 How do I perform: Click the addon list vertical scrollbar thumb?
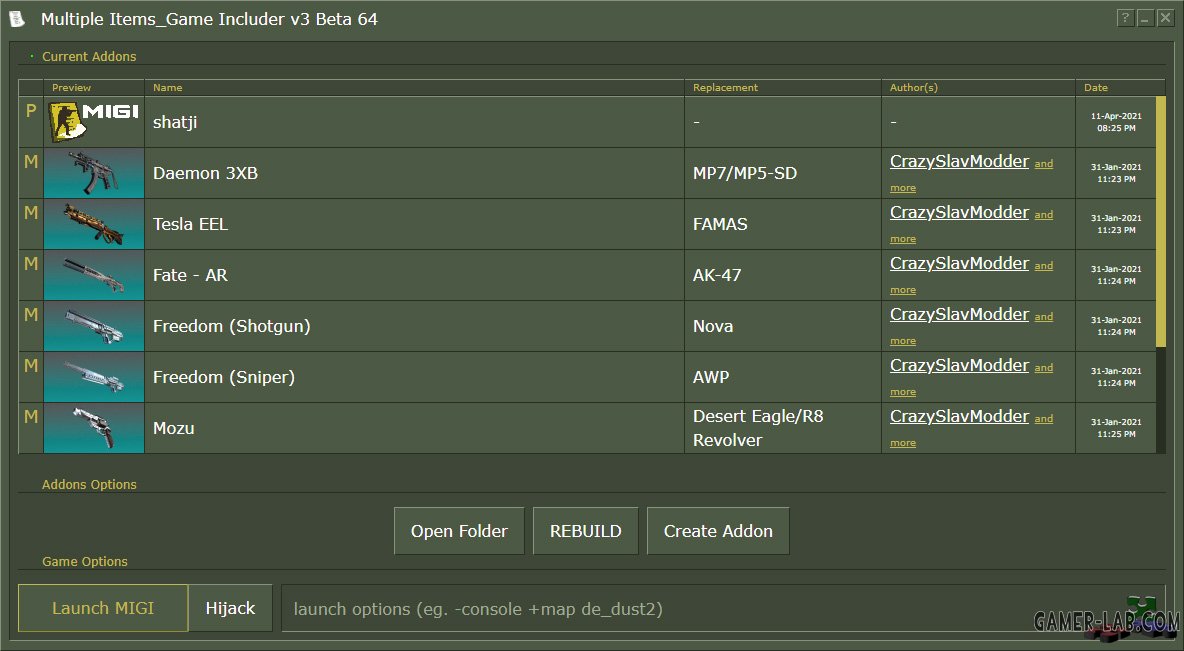1161,222
